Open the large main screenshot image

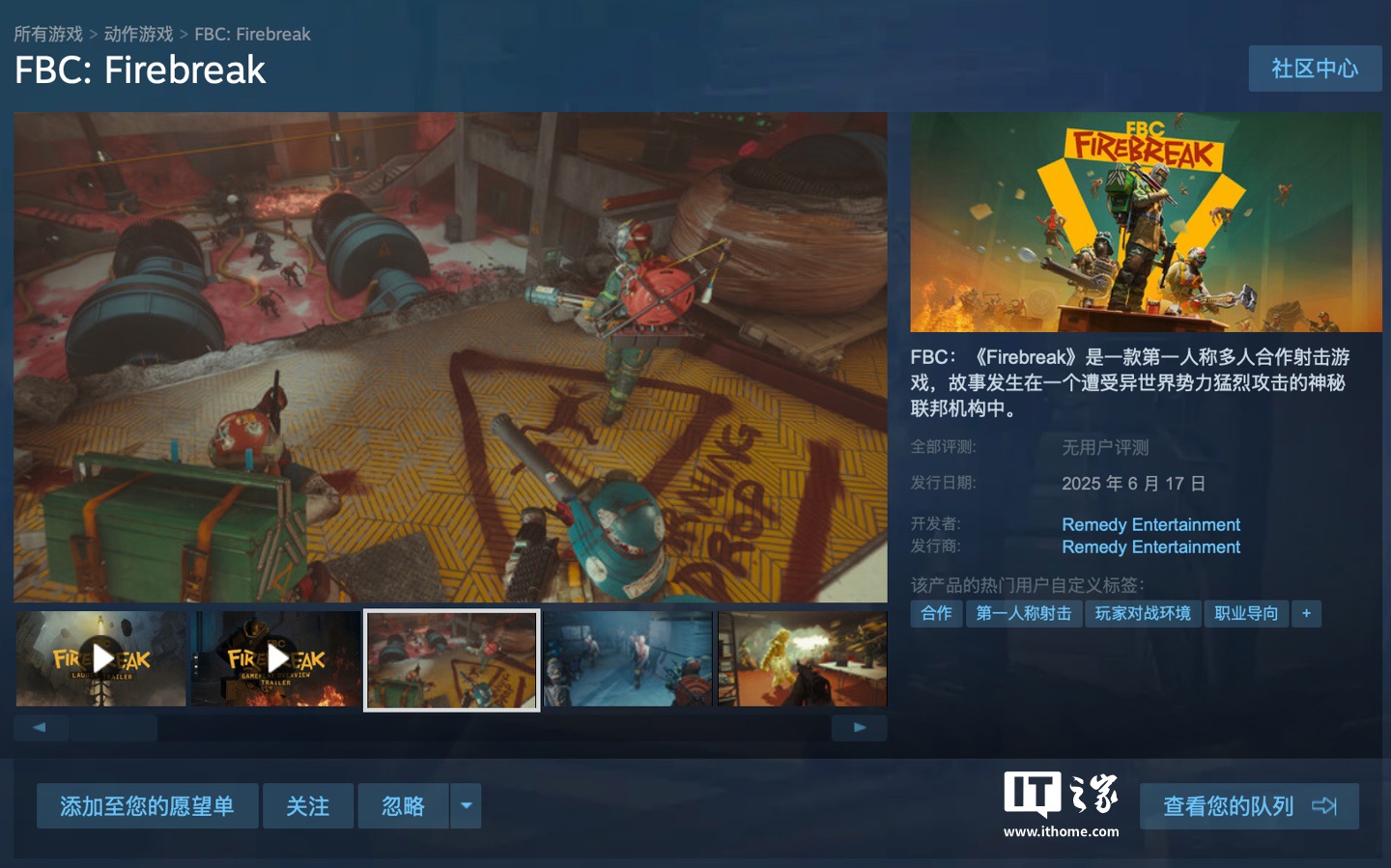tap(450, 357)
